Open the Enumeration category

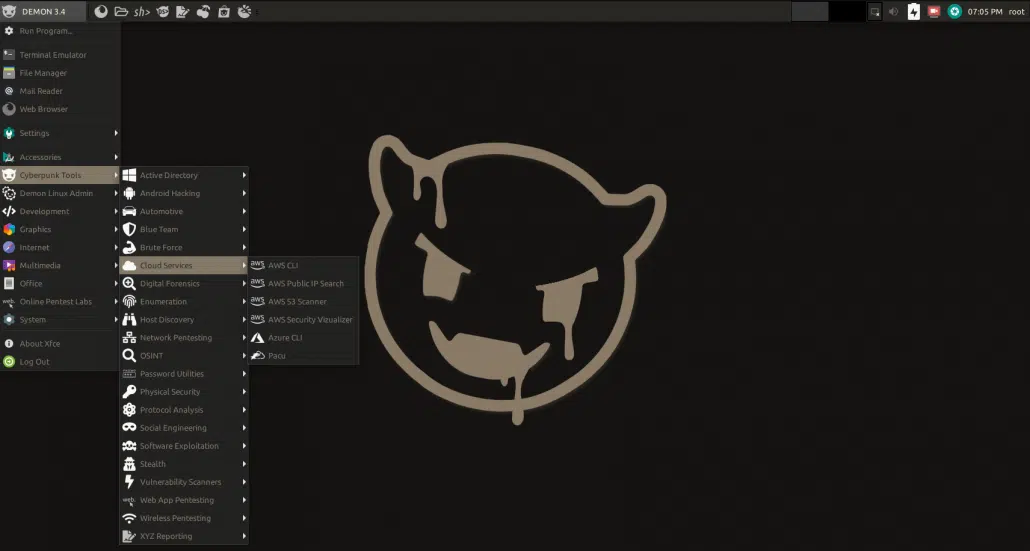[184, 301]
